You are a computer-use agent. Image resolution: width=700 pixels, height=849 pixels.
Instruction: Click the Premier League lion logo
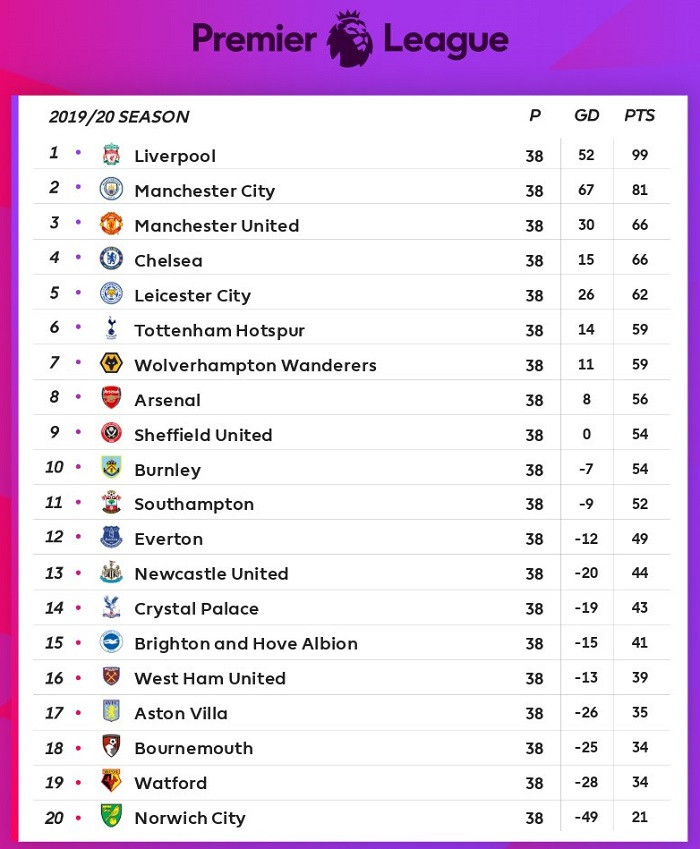(x=350, y=38)
